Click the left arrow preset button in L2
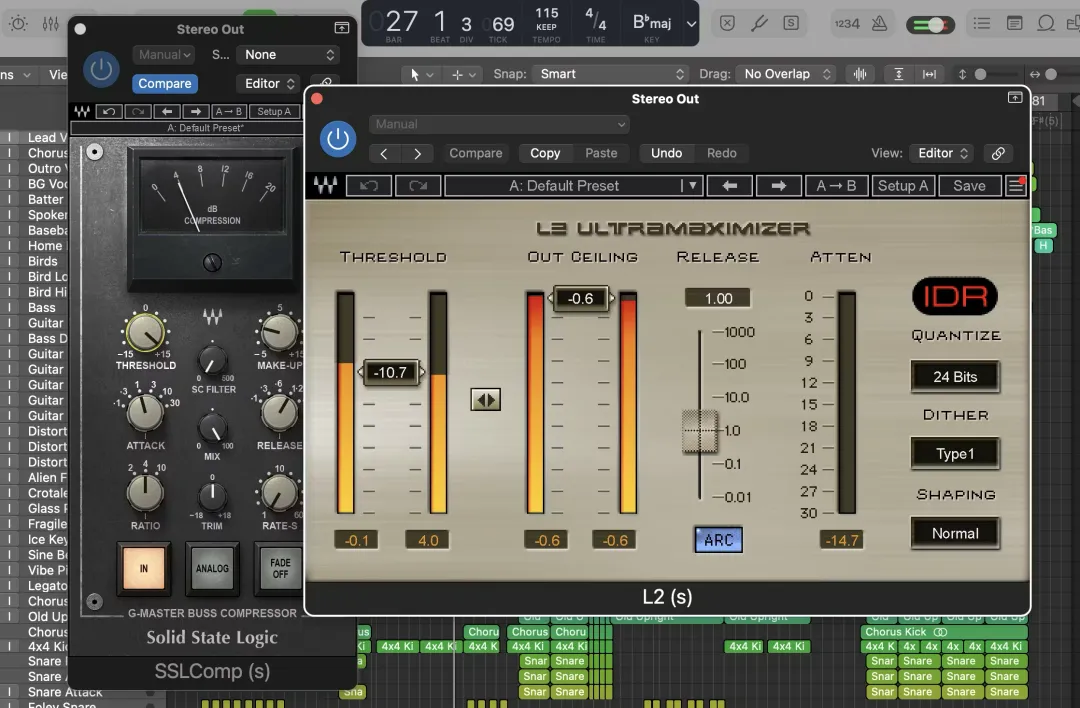 729,186
